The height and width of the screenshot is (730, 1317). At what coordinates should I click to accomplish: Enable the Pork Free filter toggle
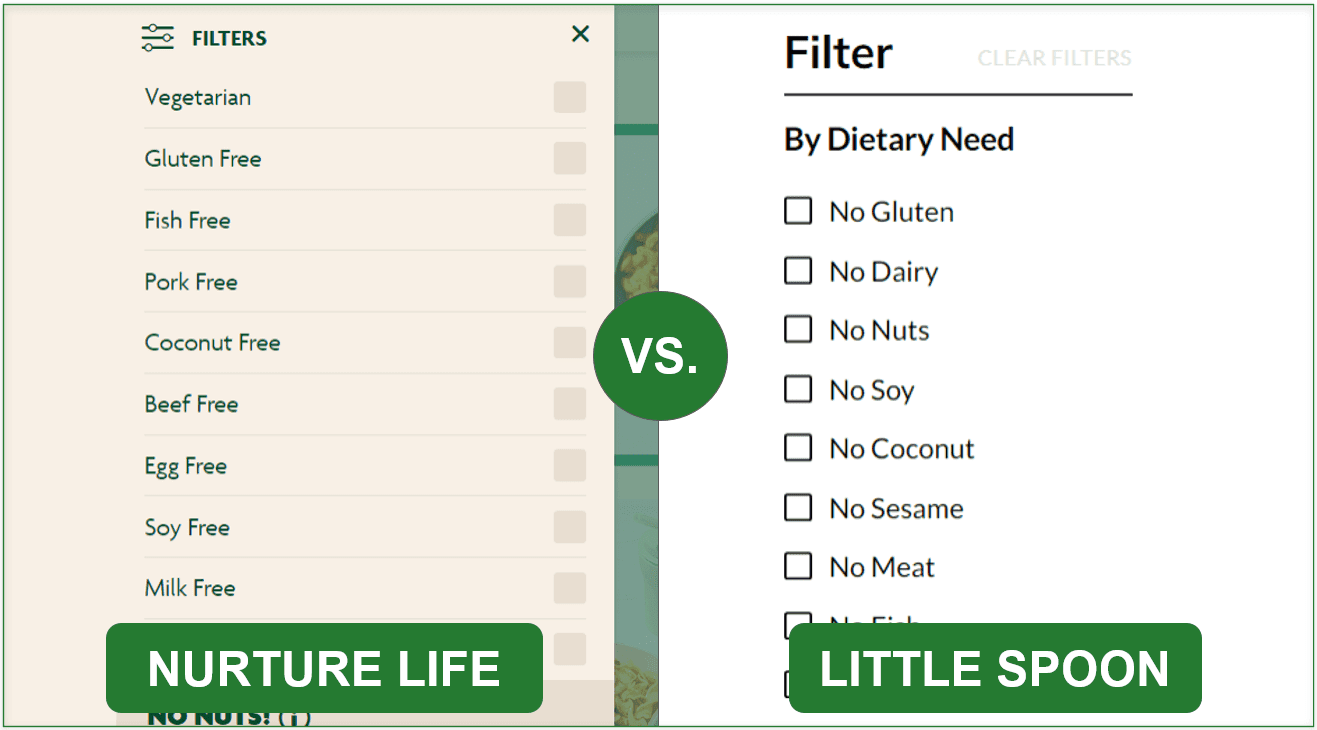(x=569, y=281)
